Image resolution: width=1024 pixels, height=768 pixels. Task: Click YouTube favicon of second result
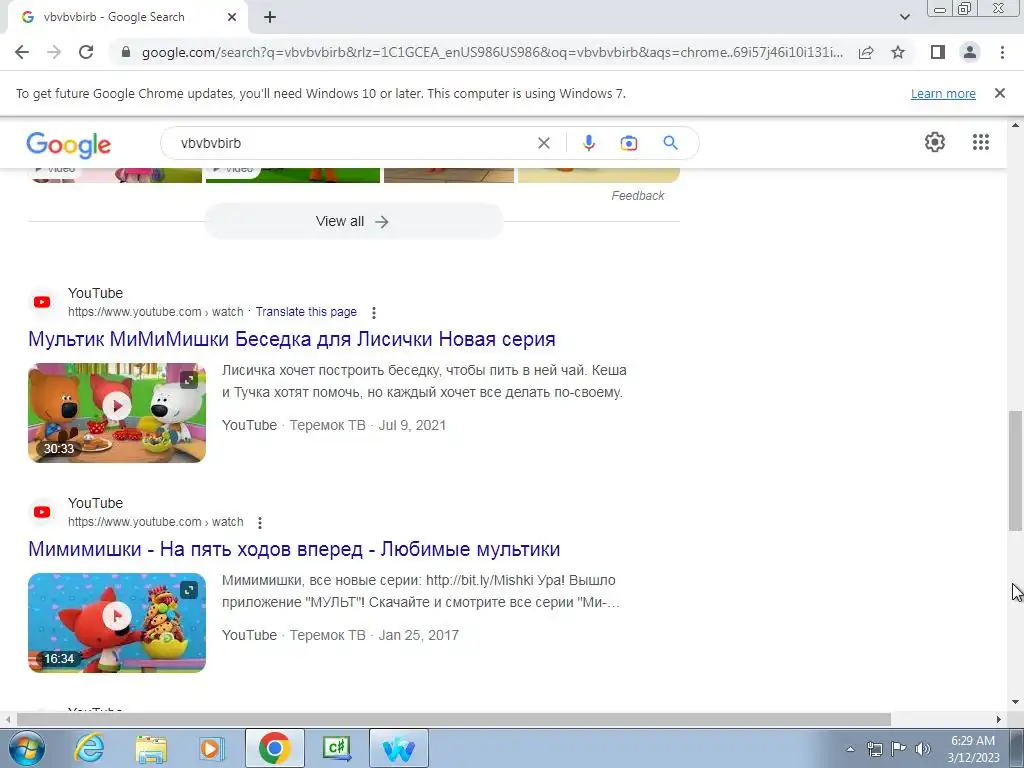[x=42, y=512]
